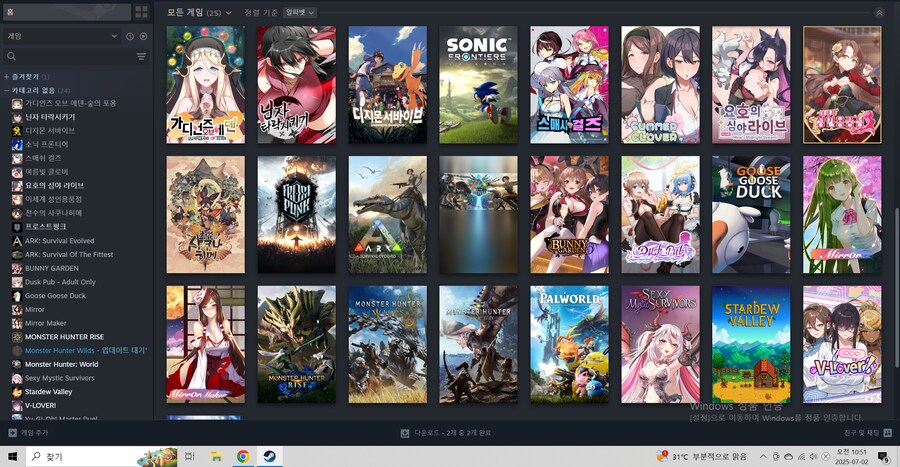Open File Explorer from taskbar

(x=216, y=457)
